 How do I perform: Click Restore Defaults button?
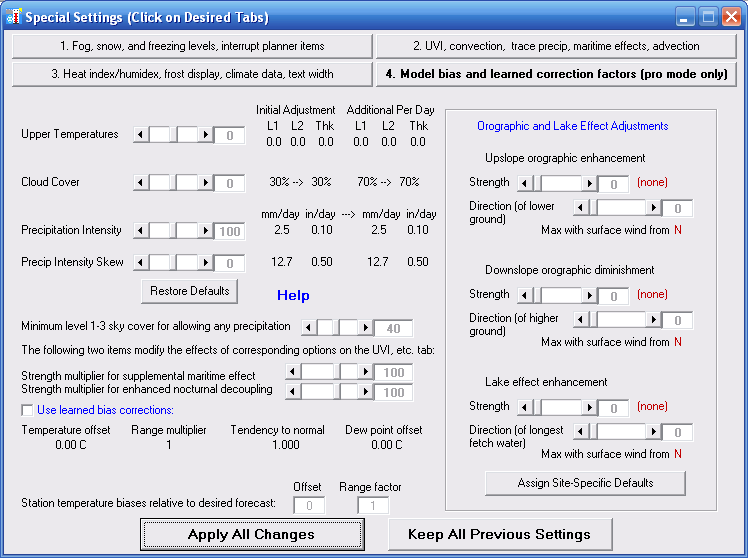point(190,291)
